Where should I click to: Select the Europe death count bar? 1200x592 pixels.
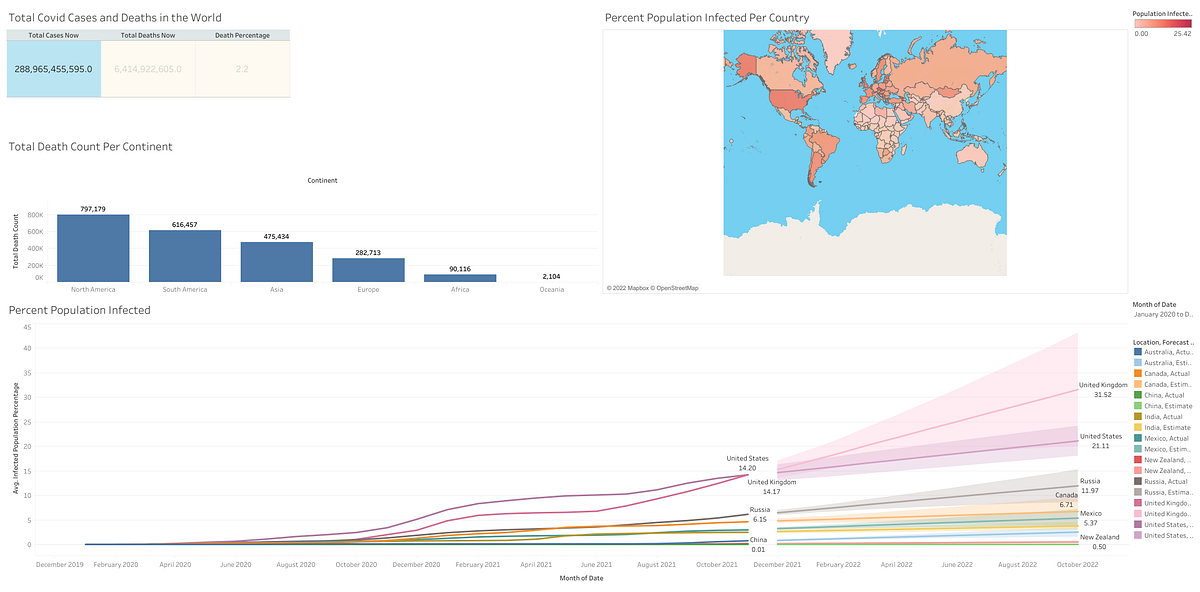tap(368, 270)
